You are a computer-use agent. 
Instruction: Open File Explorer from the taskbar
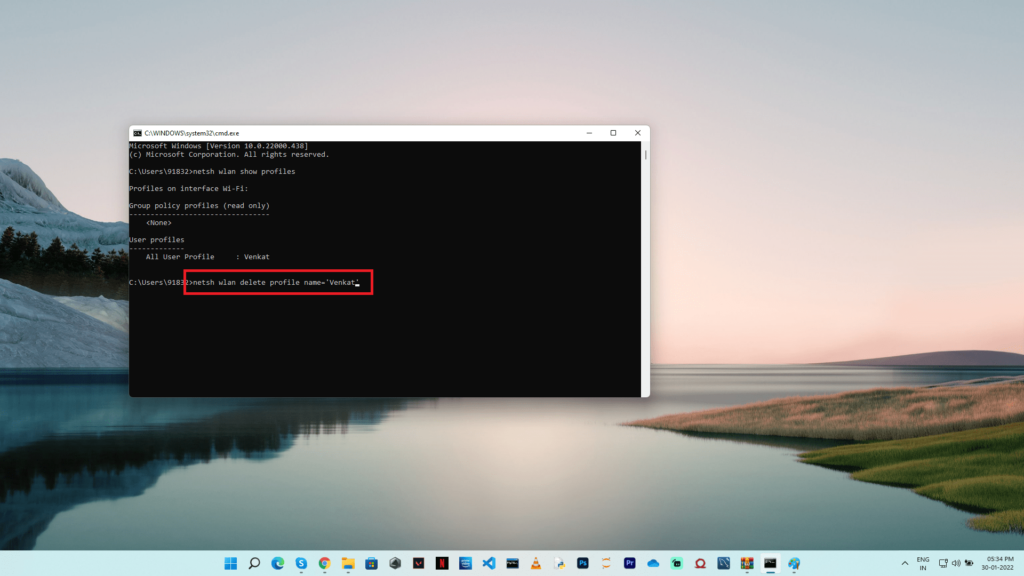348,563
